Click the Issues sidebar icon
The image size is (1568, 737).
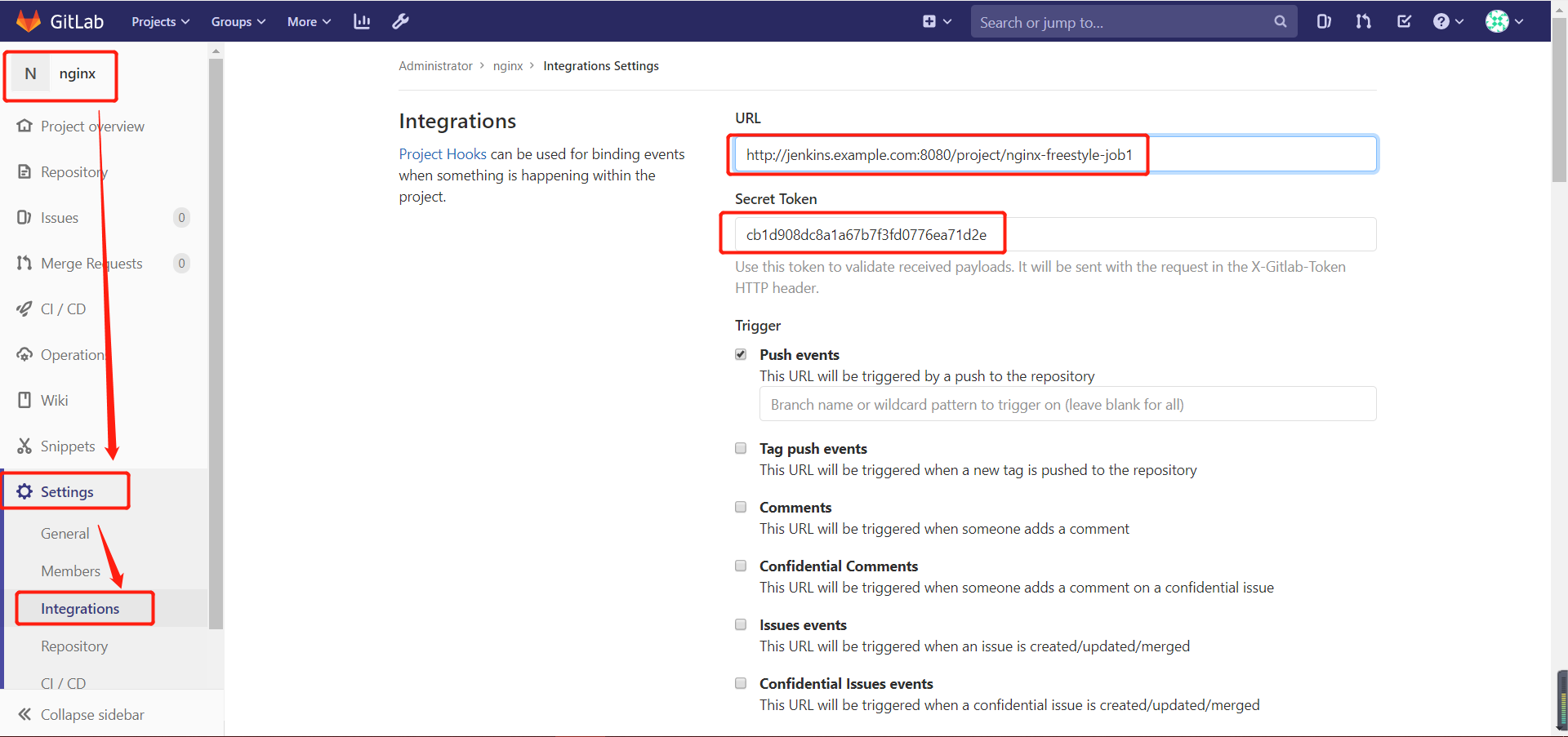(x=24, y=217)
